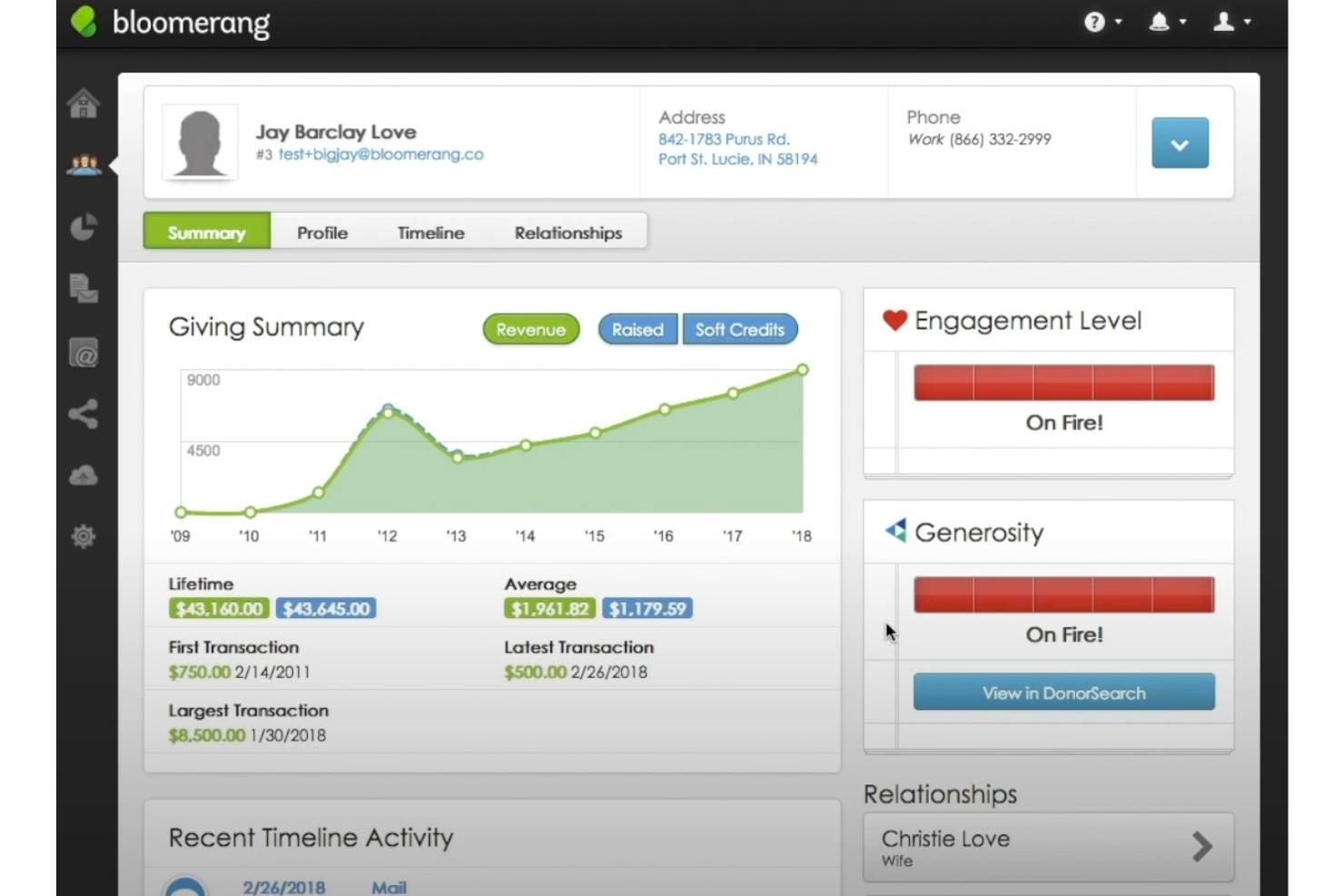The image size is (1344, 896).
Task: Open the Help question mark menu
Action: tap(1102, 22)
